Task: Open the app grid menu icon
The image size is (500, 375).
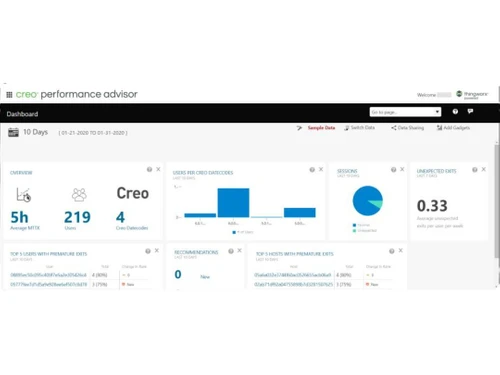Action: pyautogui.click(x=9, y=95)
